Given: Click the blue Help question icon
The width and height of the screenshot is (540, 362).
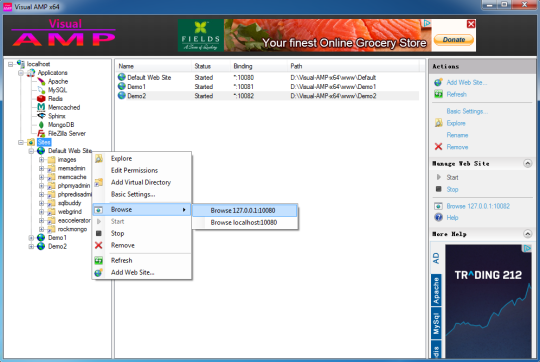Looking at the screenshot, I should pyautogui.click(x=438, y=217).
